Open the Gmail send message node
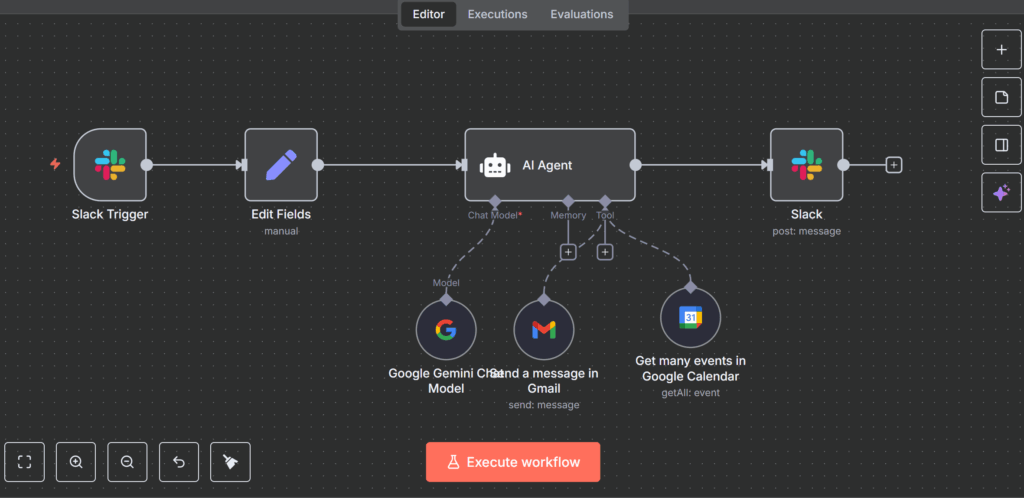The image size is (1024, 498). click(x=544, y=330)
